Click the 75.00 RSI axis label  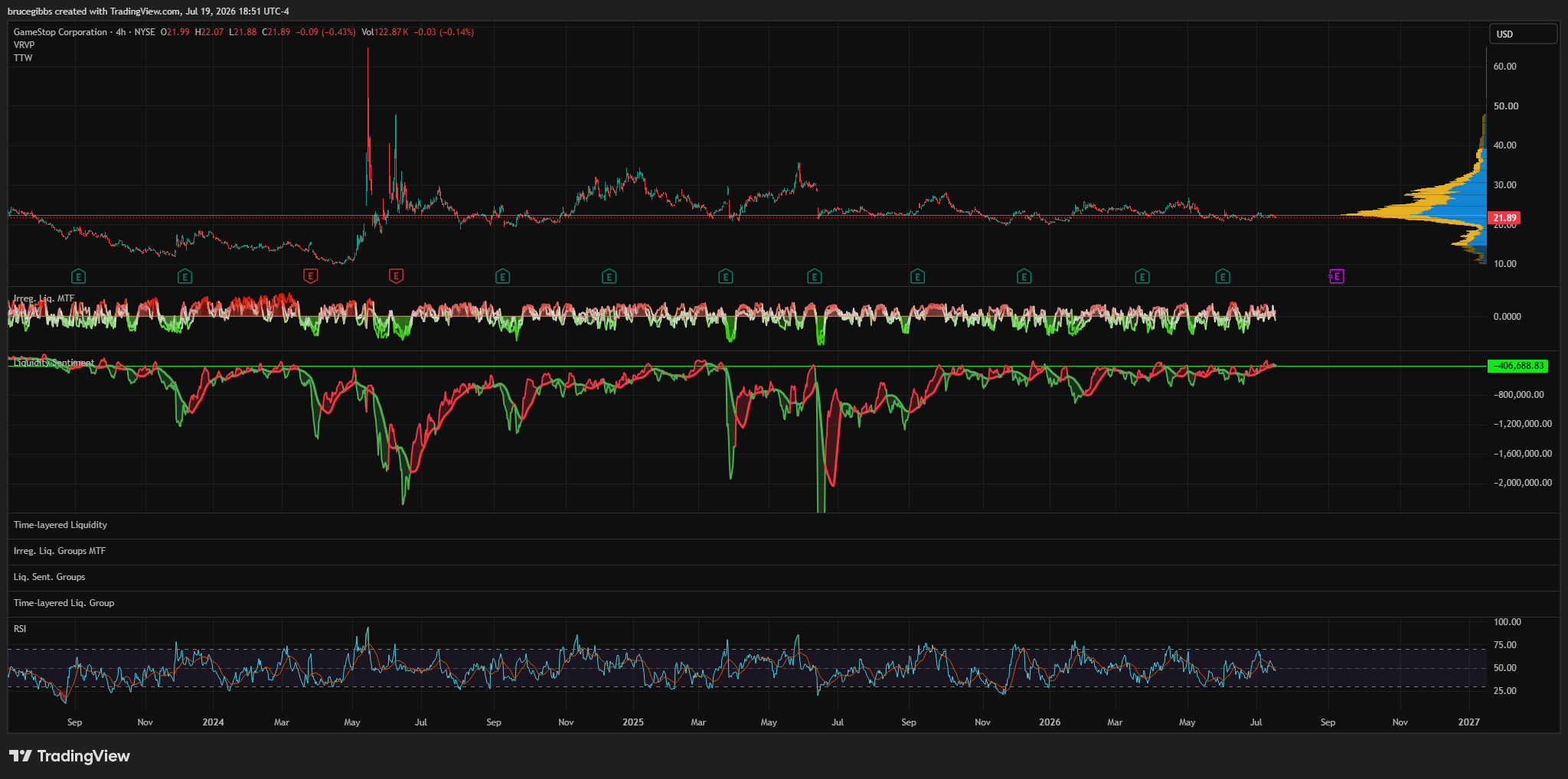pyautogui.click(x=1505, y=645)
